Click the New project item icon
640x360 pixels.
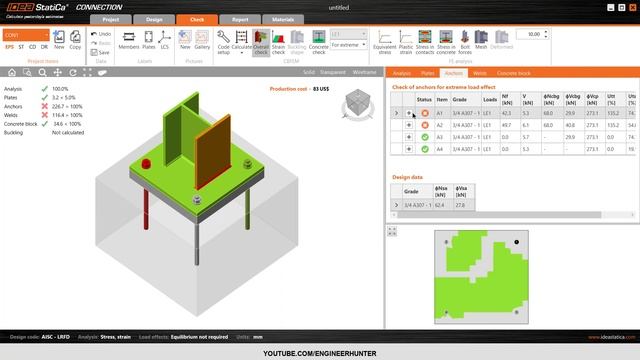point(59,40)
